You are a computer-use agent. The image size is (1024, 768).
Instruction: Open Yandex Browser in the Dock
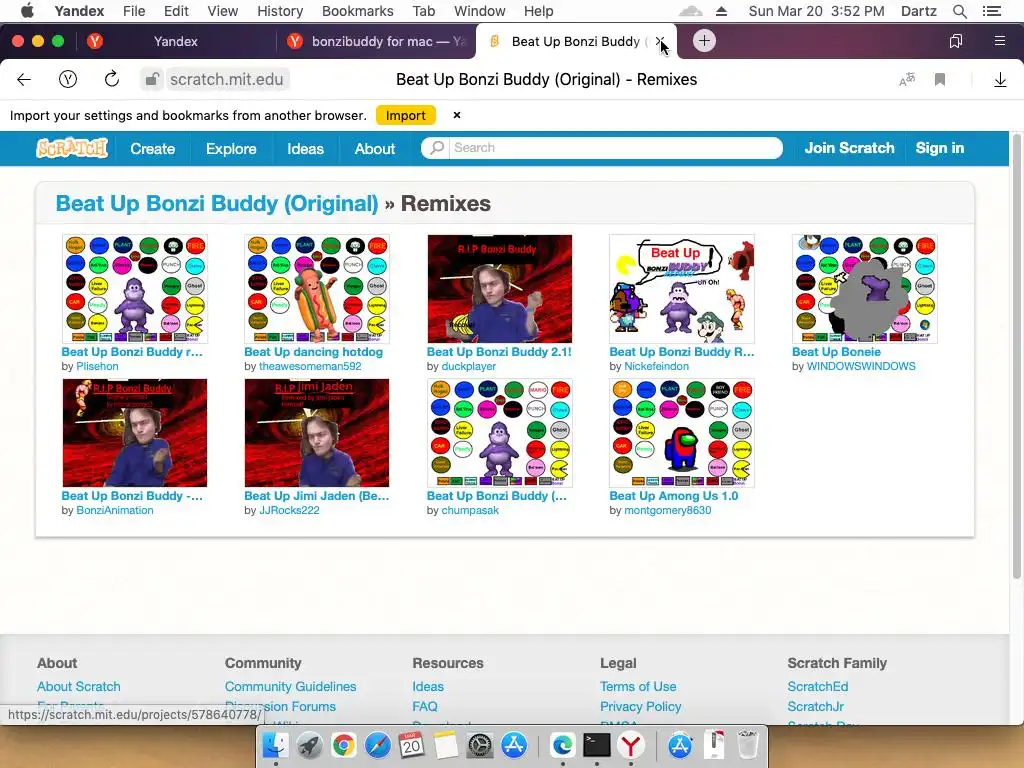pyautogui.click(x=631, y=745)
